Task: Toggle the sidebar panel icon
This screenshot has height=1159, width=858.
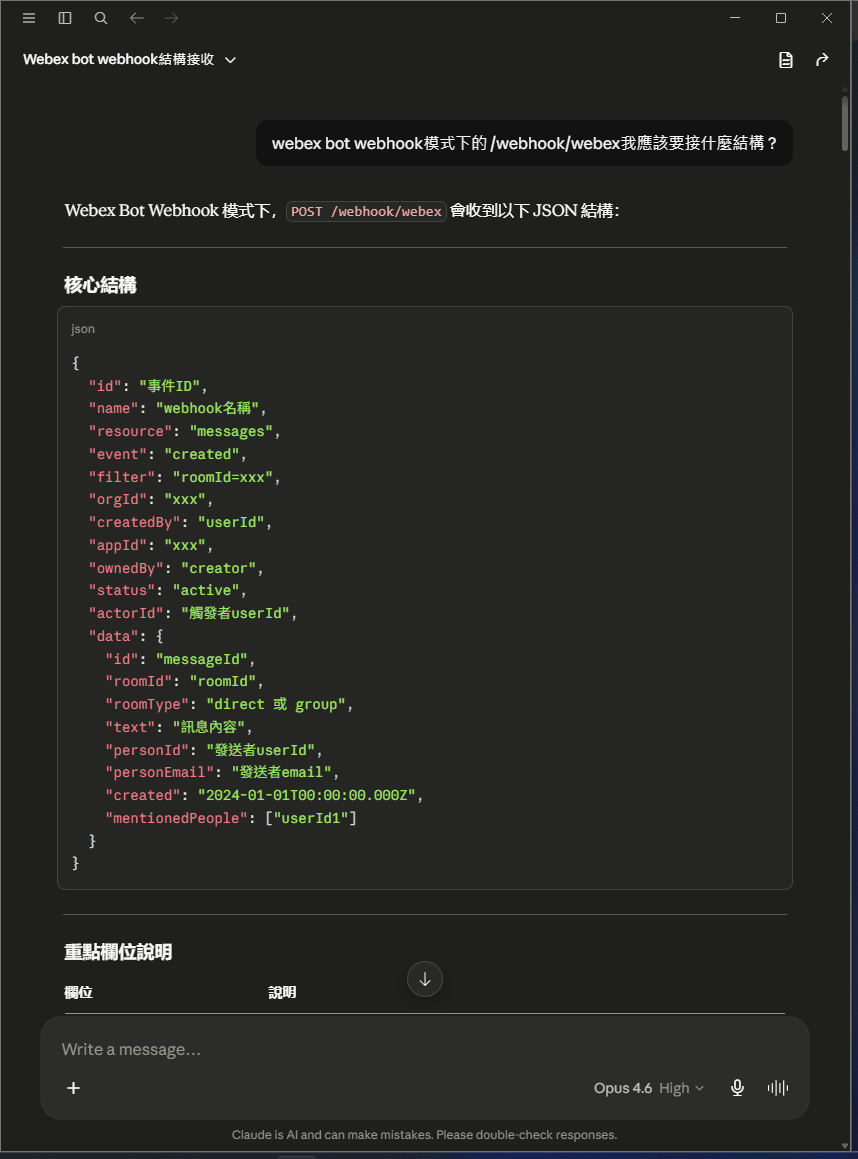Action: [x=65, y=18]
